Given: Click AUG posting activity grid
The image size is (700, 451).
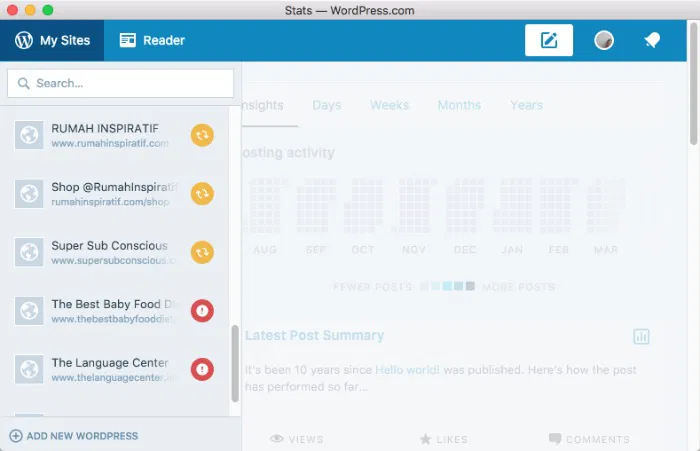Looking at the screenshot, I should (264, 205).
